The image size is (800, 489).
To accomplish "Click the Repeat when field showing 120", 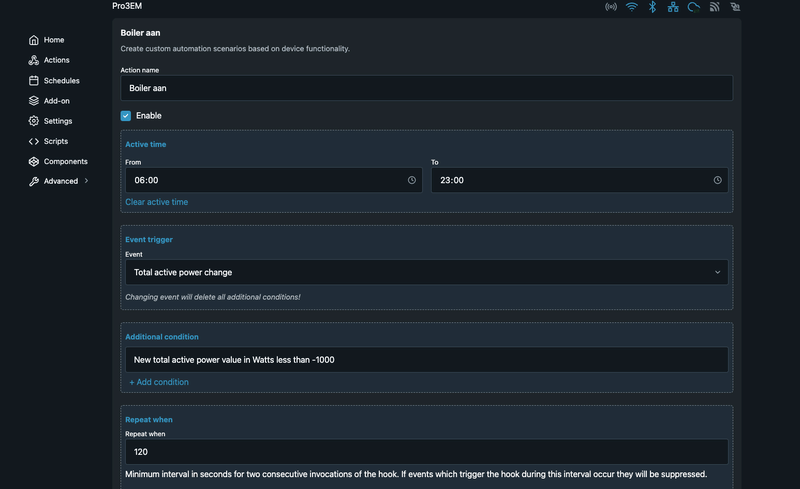I will (x=427, y=452).
